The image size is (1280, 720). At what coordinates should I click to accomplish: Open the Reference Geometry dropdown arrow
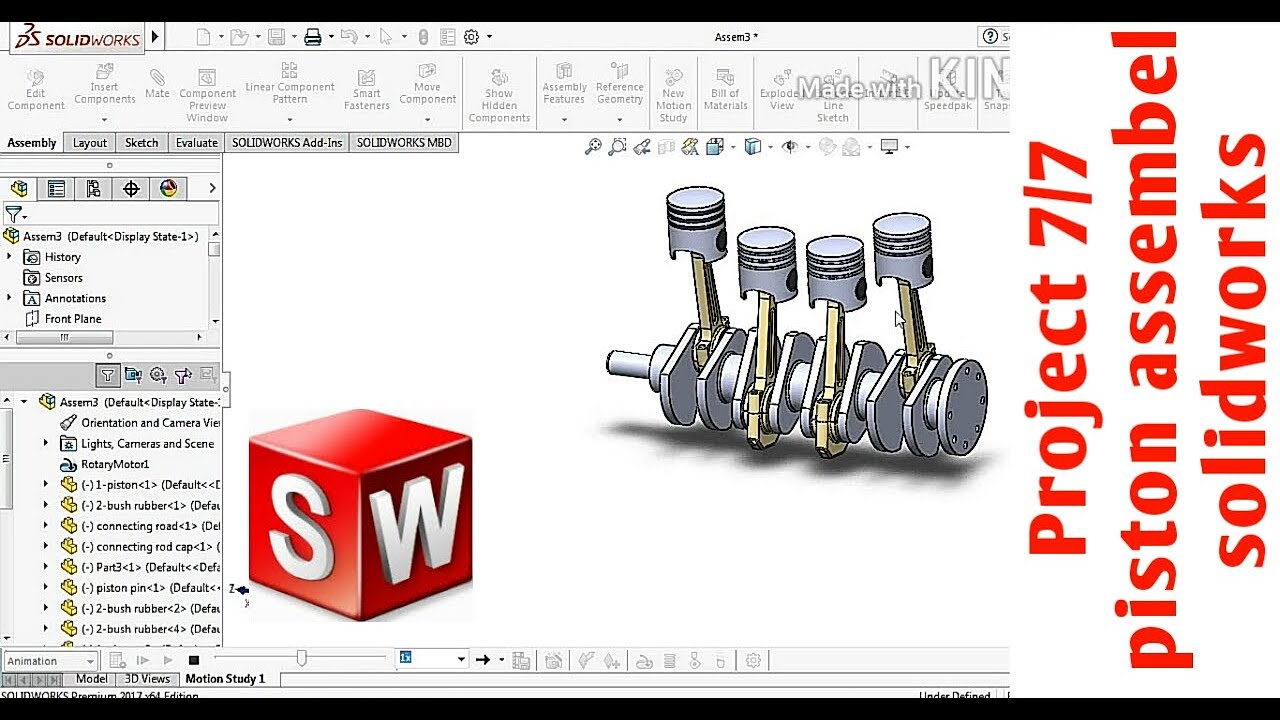pyautogui.click(x=620, y=119)
